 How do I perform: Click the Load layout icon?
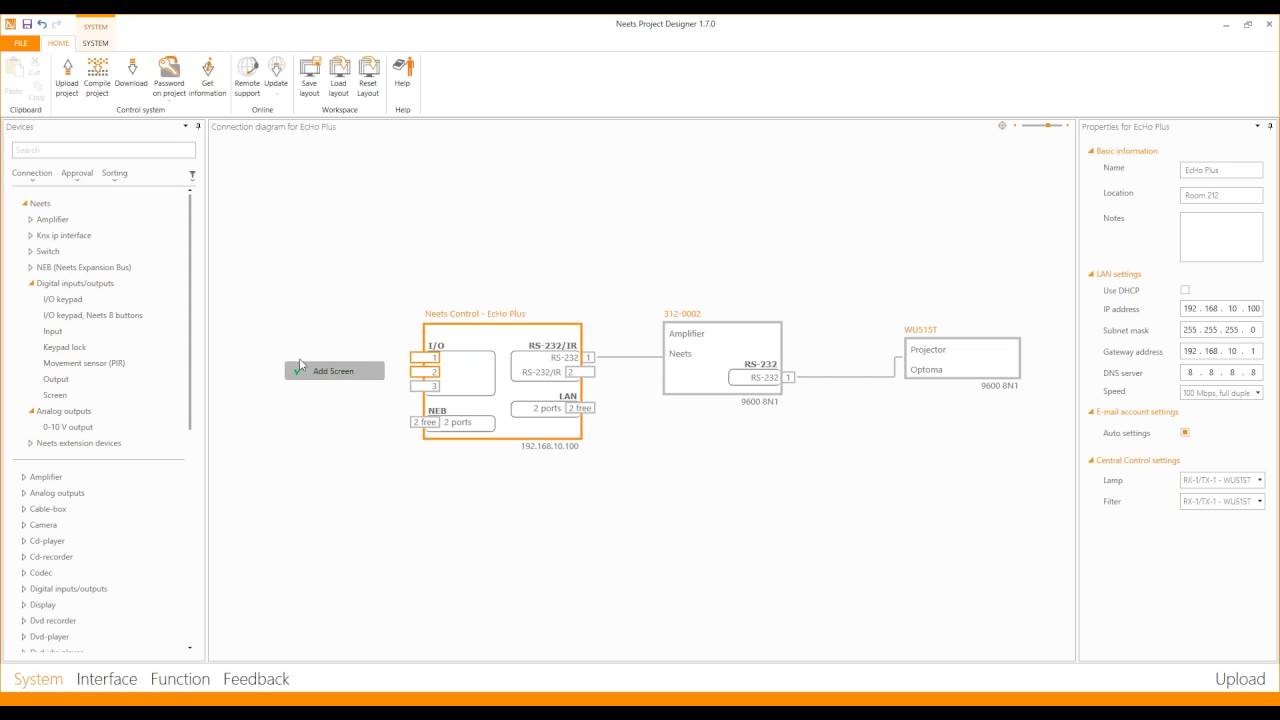pyautogui.click(x=339, y=69)
